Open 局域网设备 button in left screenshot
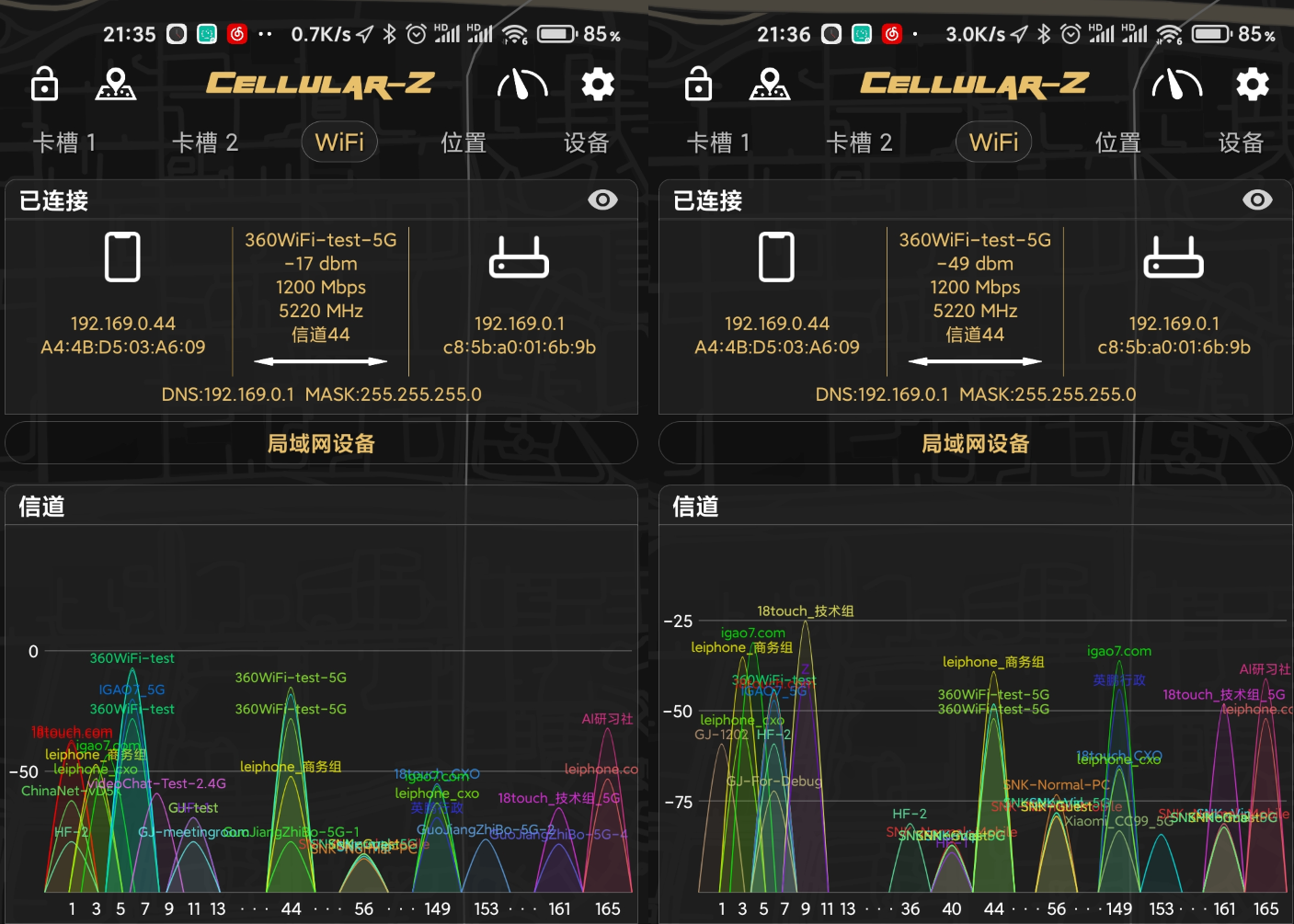Image resolution: width=1294 pixels, height=924 pixels. [x=321, y=443]
